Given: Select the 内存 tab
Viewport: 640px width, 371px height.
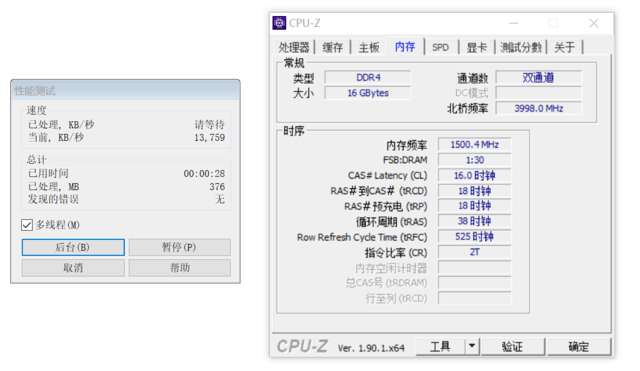Looking at the screenshot, I should click(405, 47).
